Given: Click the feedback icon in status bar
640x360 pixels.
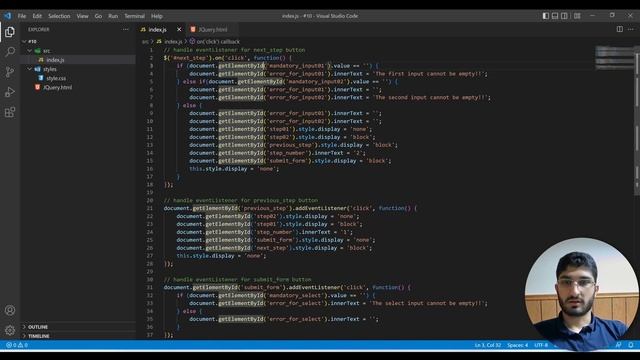Looking at the screenshot, I should pyautogui.click(x=619, y=345).
